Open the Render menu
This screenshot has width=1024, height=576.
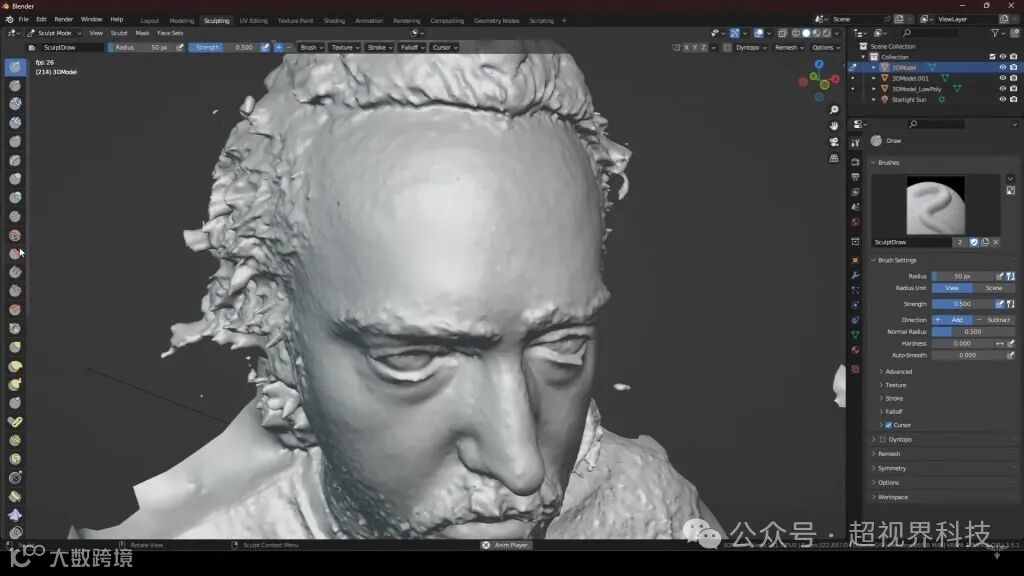click(x=63, y=19)
